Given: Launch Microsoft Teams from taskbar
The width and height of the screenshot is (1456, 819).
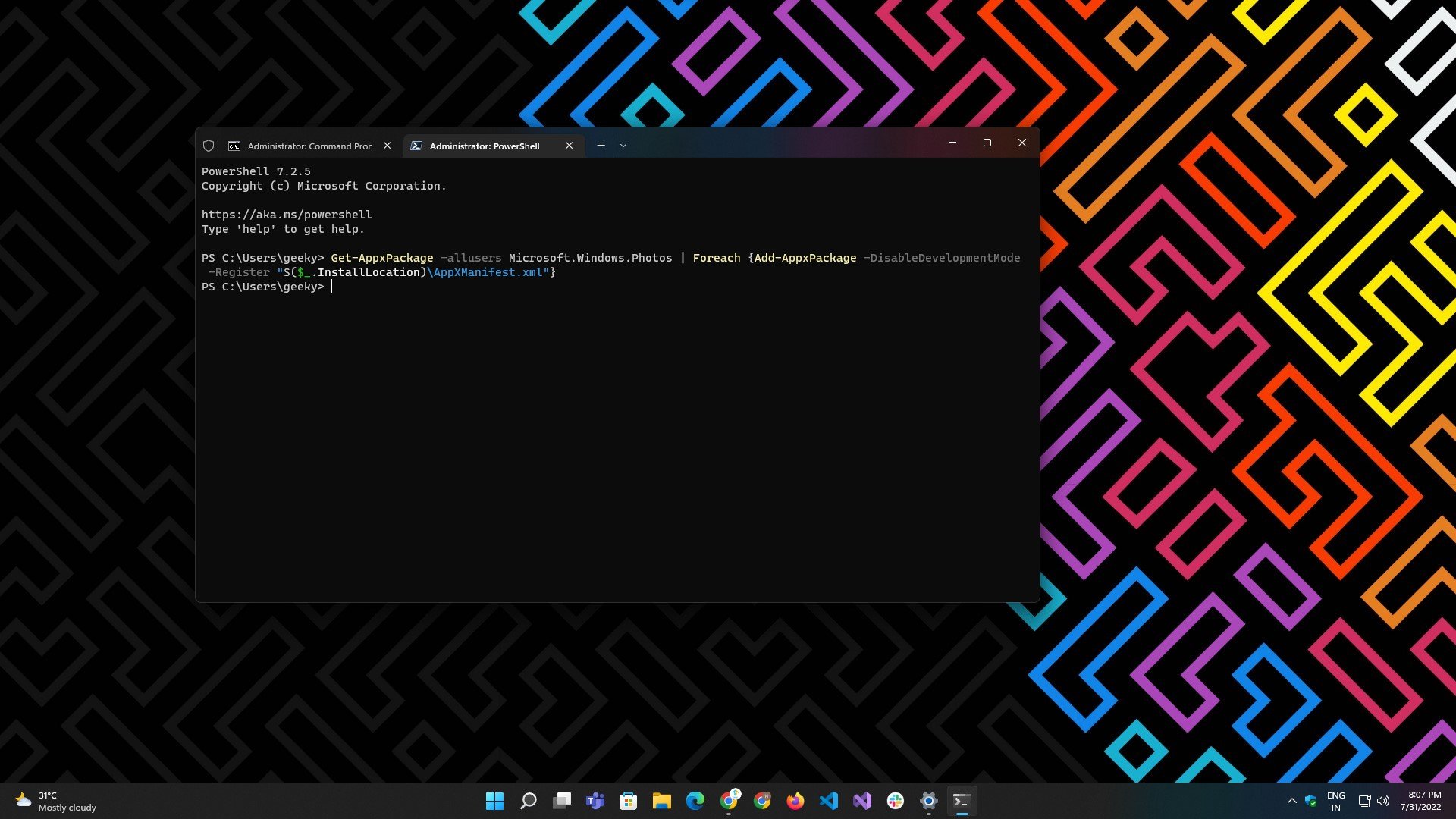Looking at the screenshot, I should (595, 801).
